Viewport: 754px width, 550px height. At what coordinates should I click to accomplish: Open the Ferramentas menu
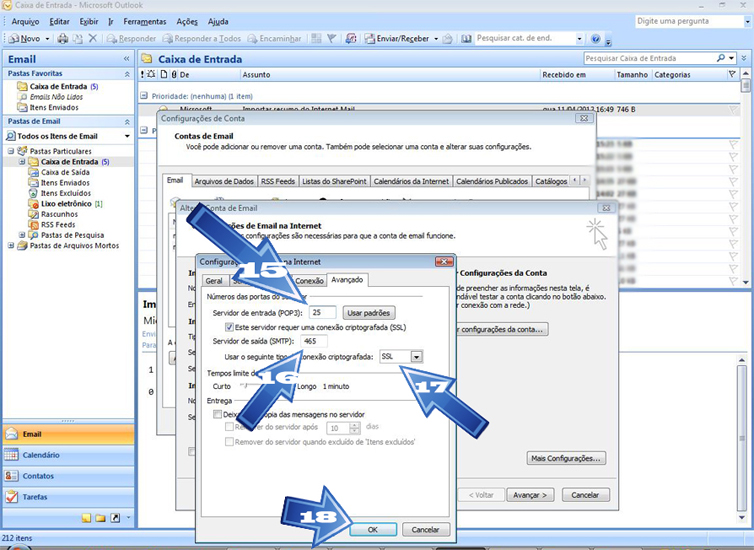click(145, 22)
